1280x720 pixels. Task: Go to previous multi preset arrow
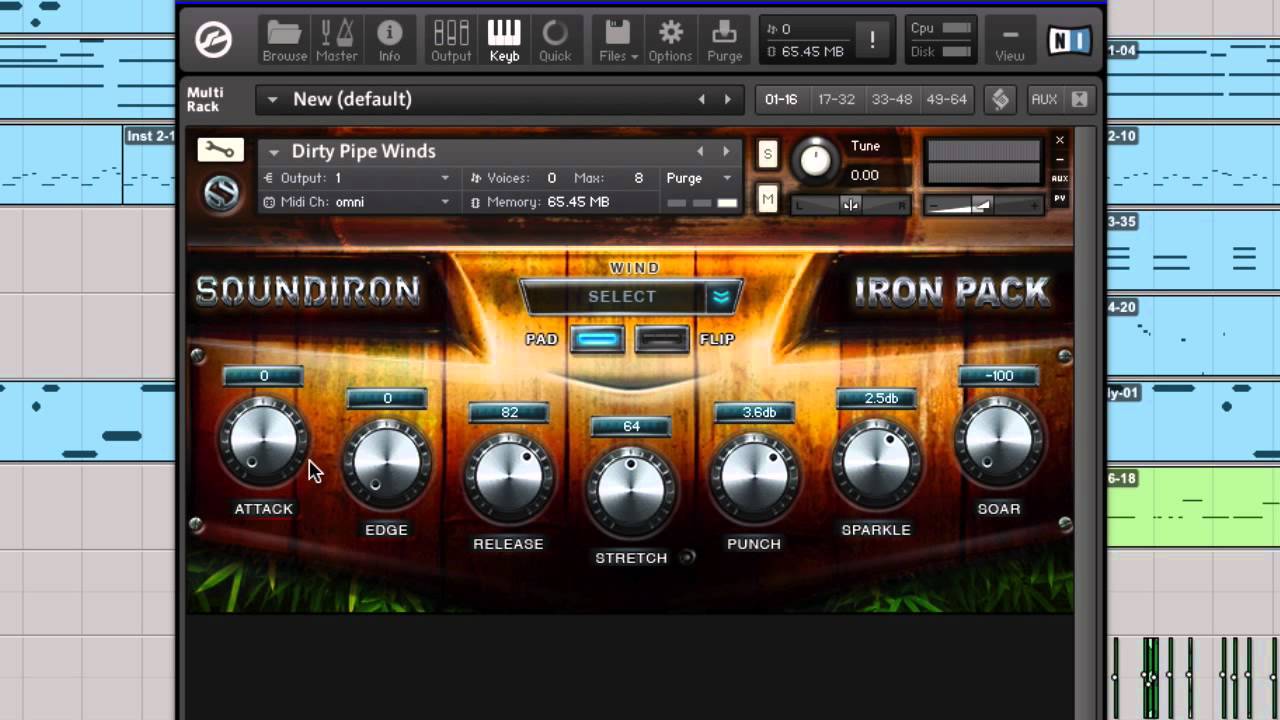point(701,99)
